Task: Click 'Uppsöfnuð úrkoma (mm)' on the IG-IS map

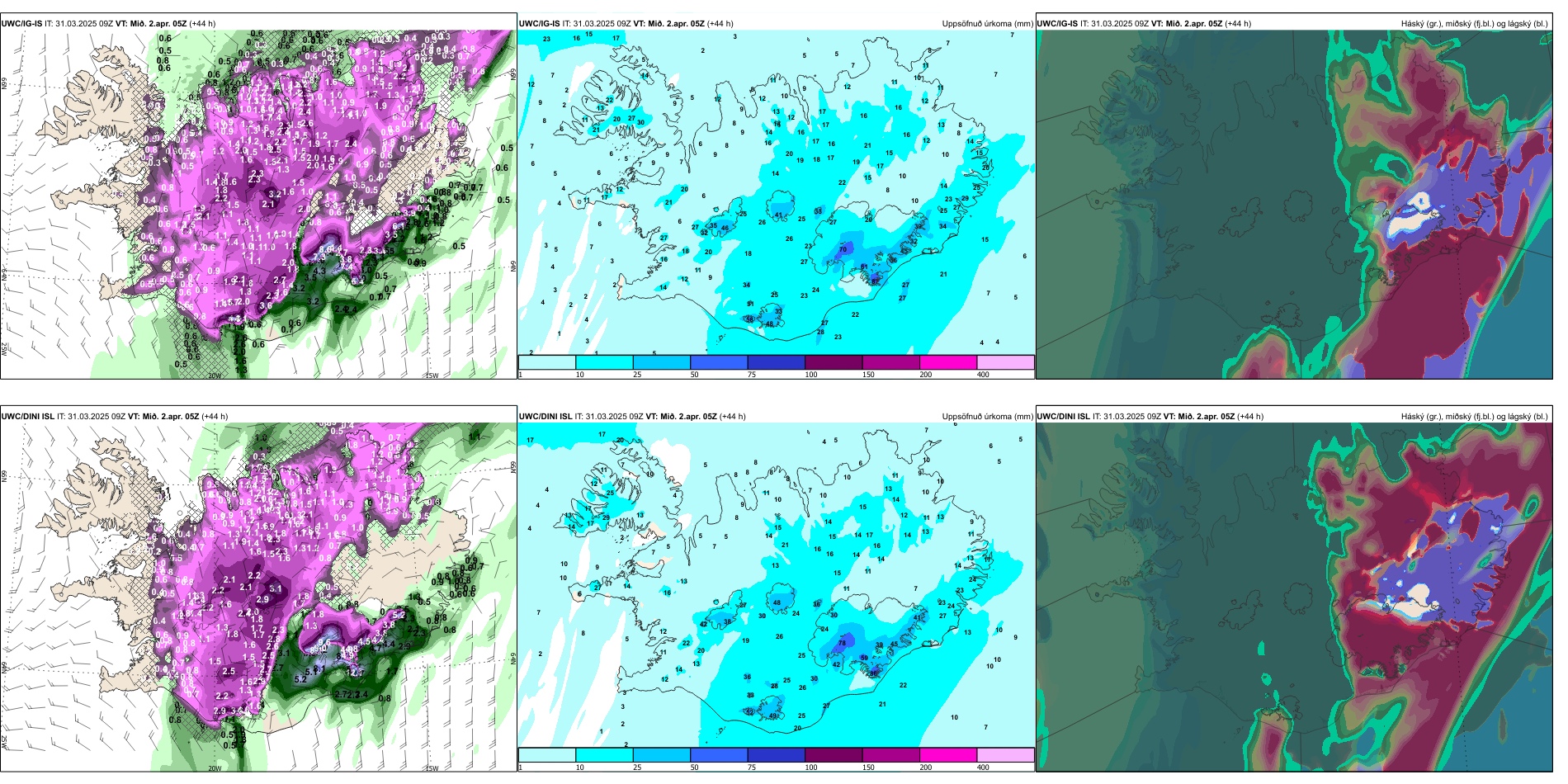Action: coord(987,24)
